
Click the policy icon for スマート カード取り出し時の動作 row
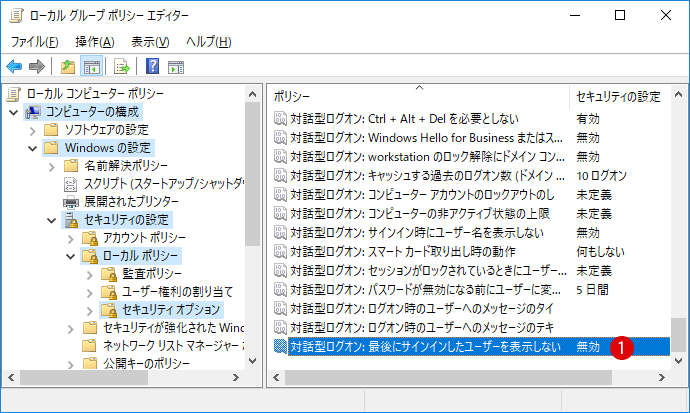(x=280, y=252)
